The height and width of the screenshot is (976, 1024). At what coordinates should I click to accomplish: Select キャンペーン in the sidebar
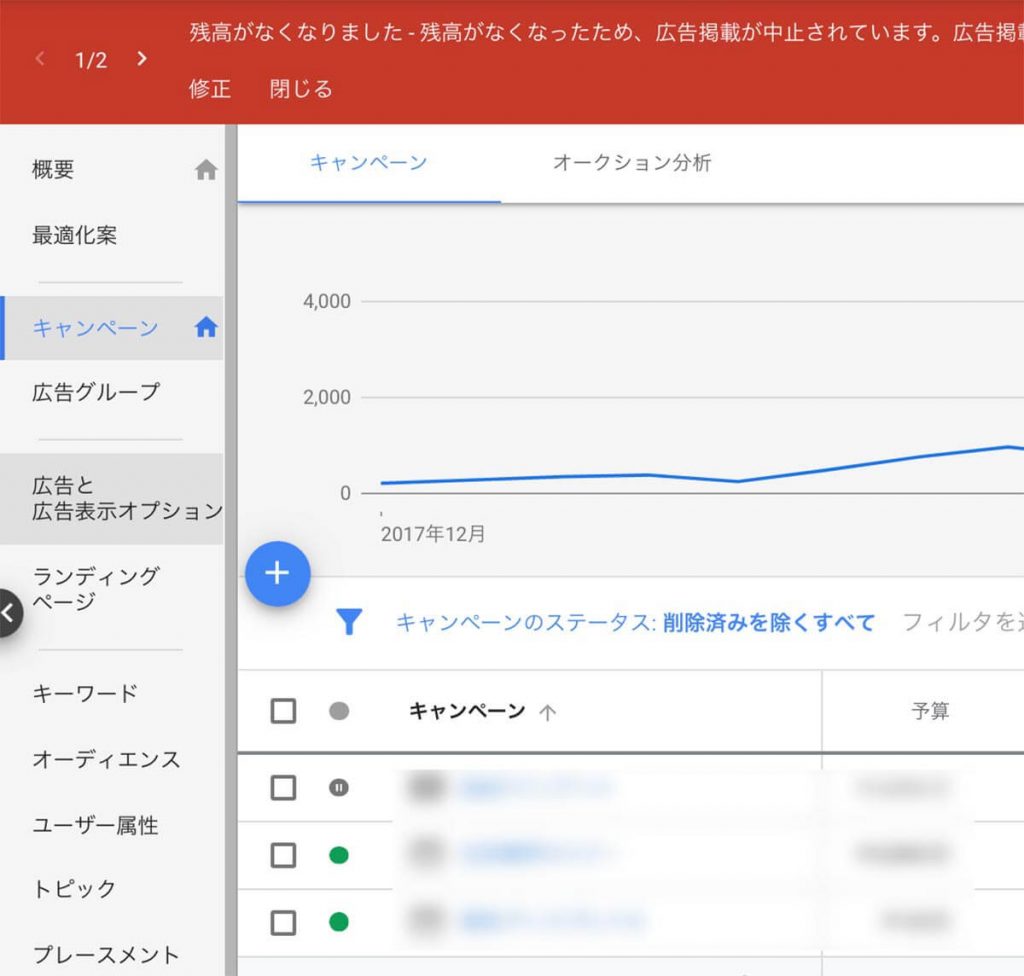[112, 327]
